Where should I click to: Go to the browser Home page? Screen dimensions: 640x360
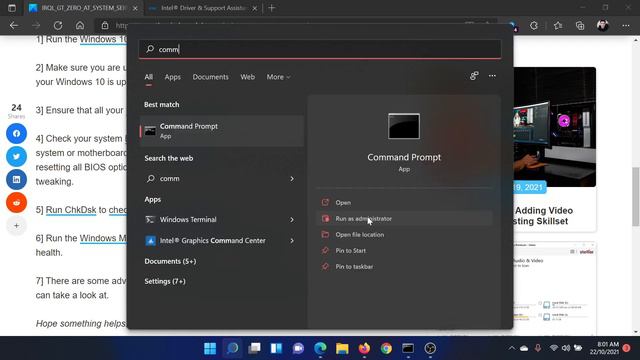(80, 25)
